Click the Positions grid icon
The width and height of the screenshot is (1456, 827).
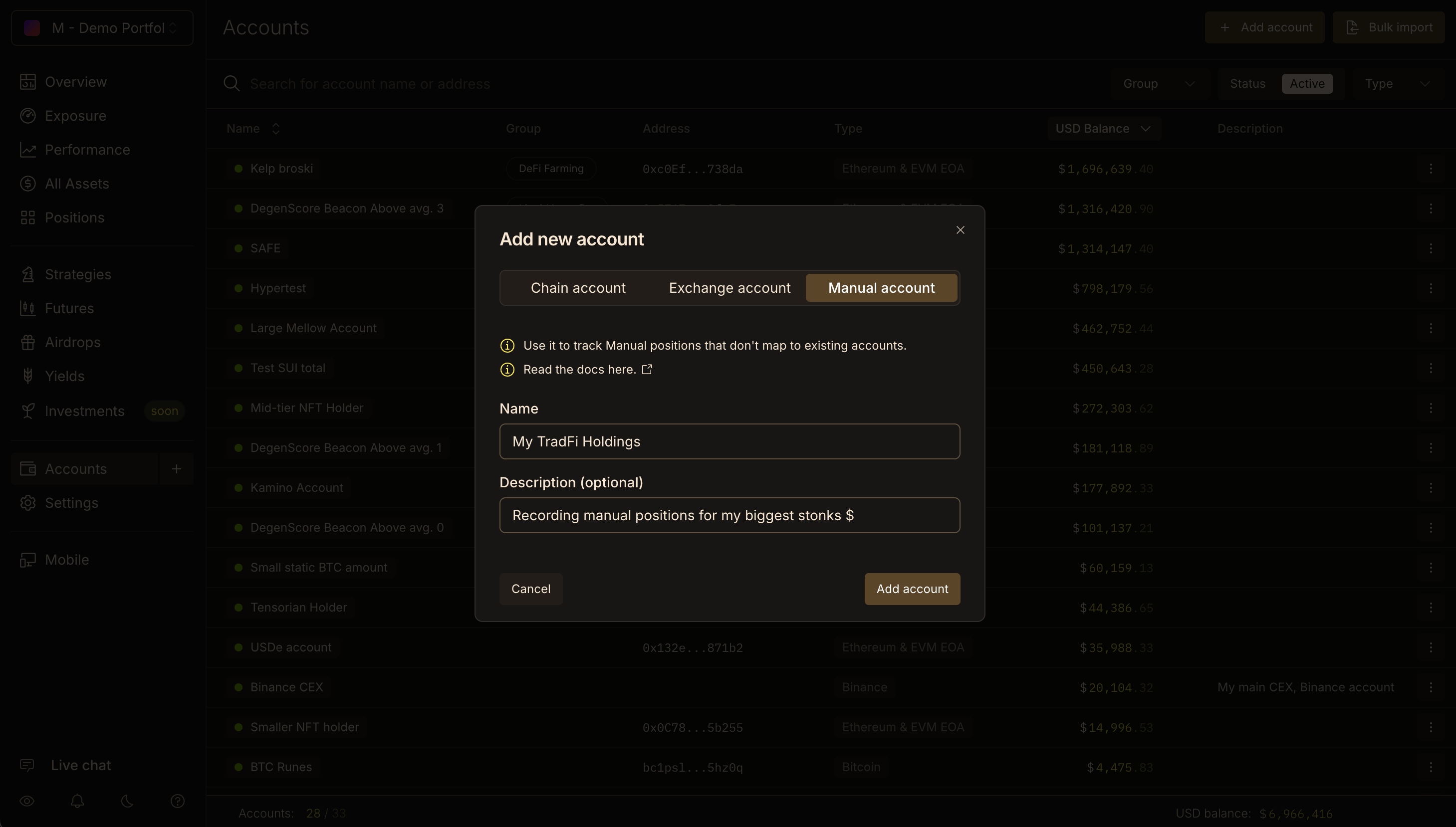pos(27,218)
